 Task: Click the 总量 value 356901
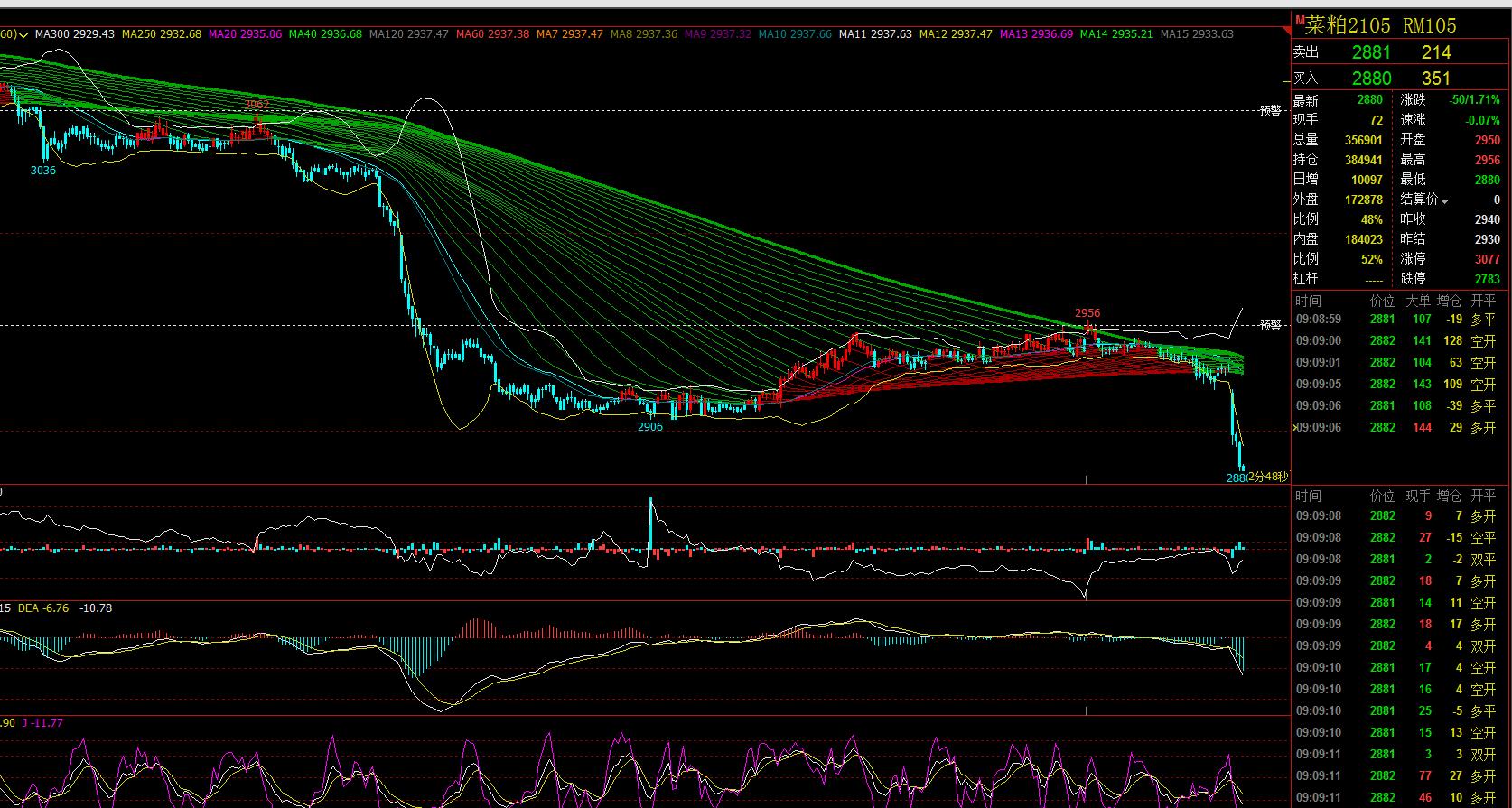(x=1363, y=140)
